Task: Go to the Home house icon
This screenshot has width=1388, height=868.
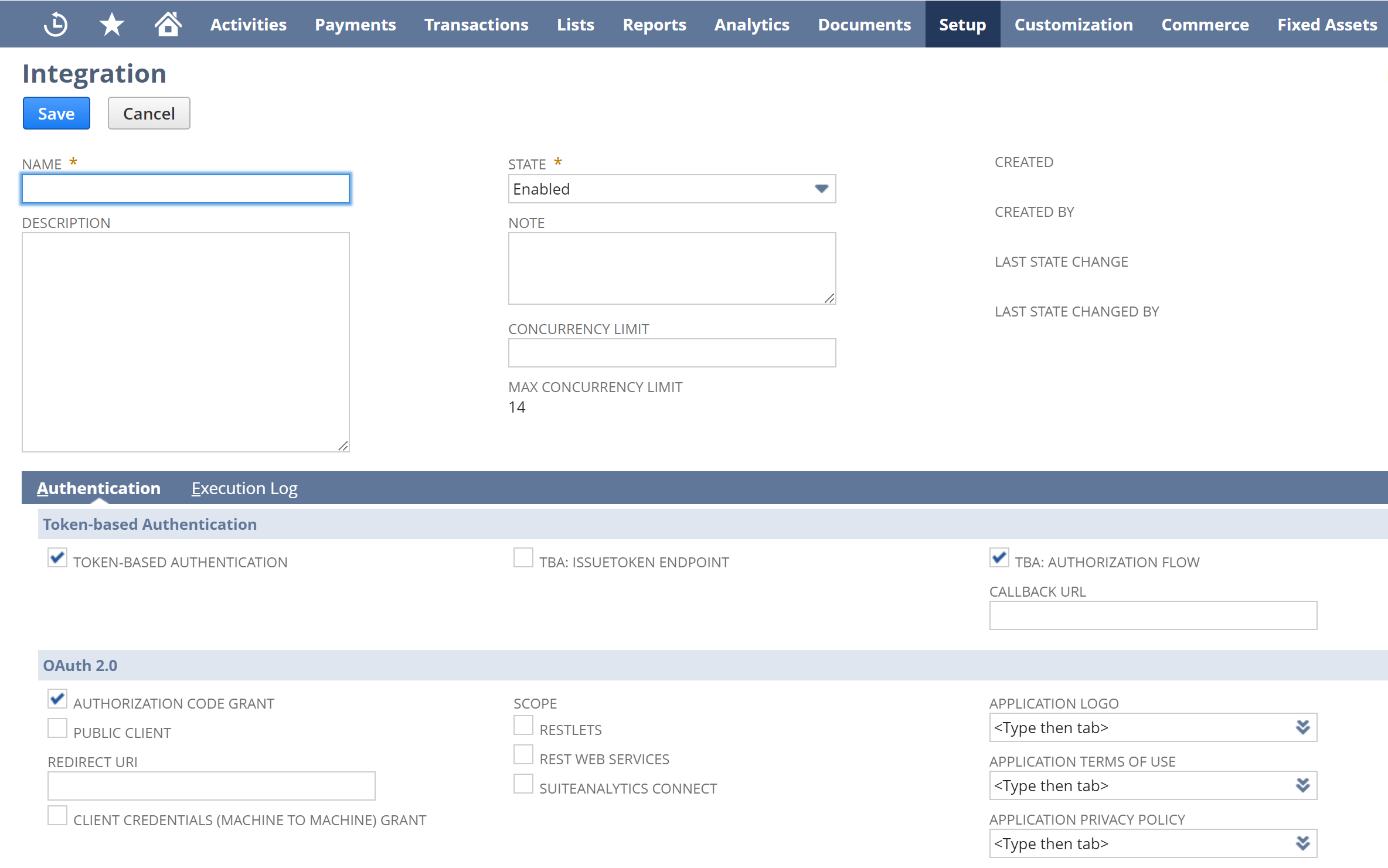Action: coord(168,24)
